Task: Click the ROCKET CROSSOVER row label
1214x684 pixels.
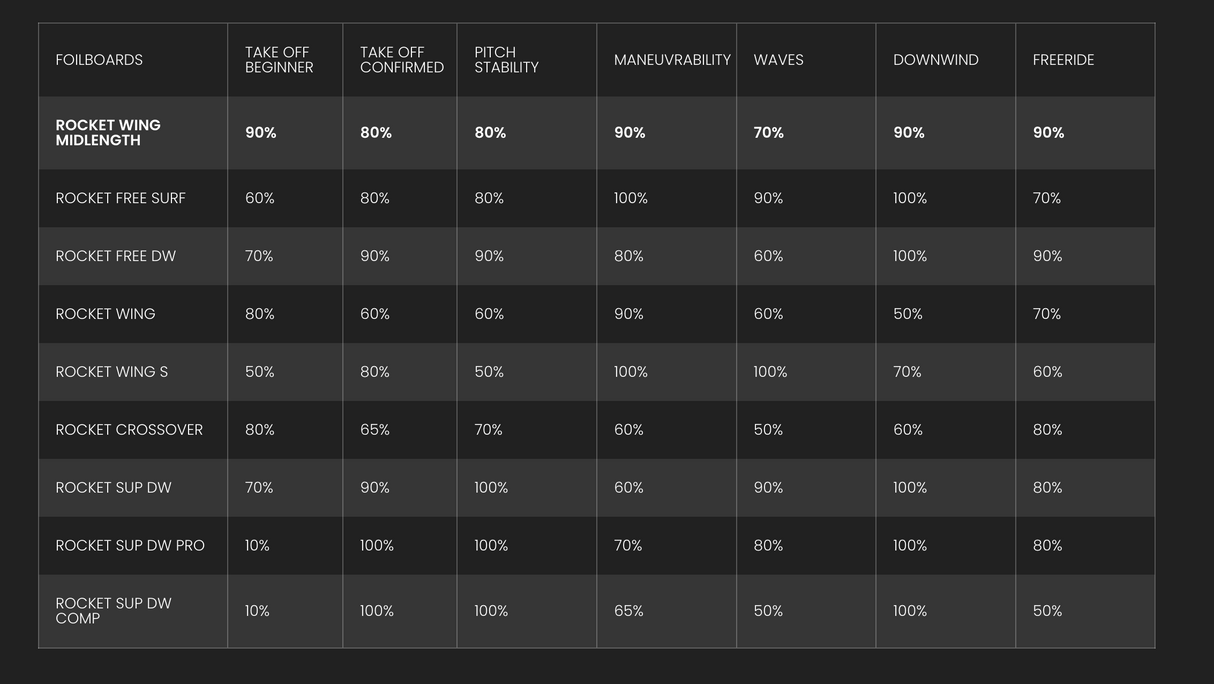Action: [129, 430]
